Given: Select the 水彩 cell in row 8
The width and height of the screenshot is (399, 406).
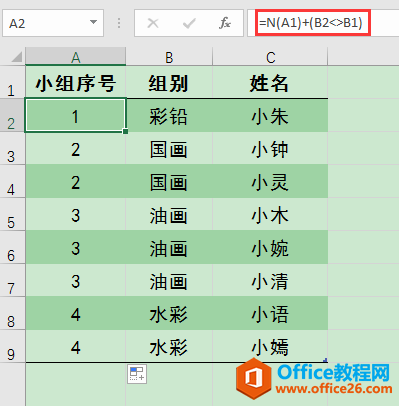Looking at the screenshot, I should (x=169, y=313).
